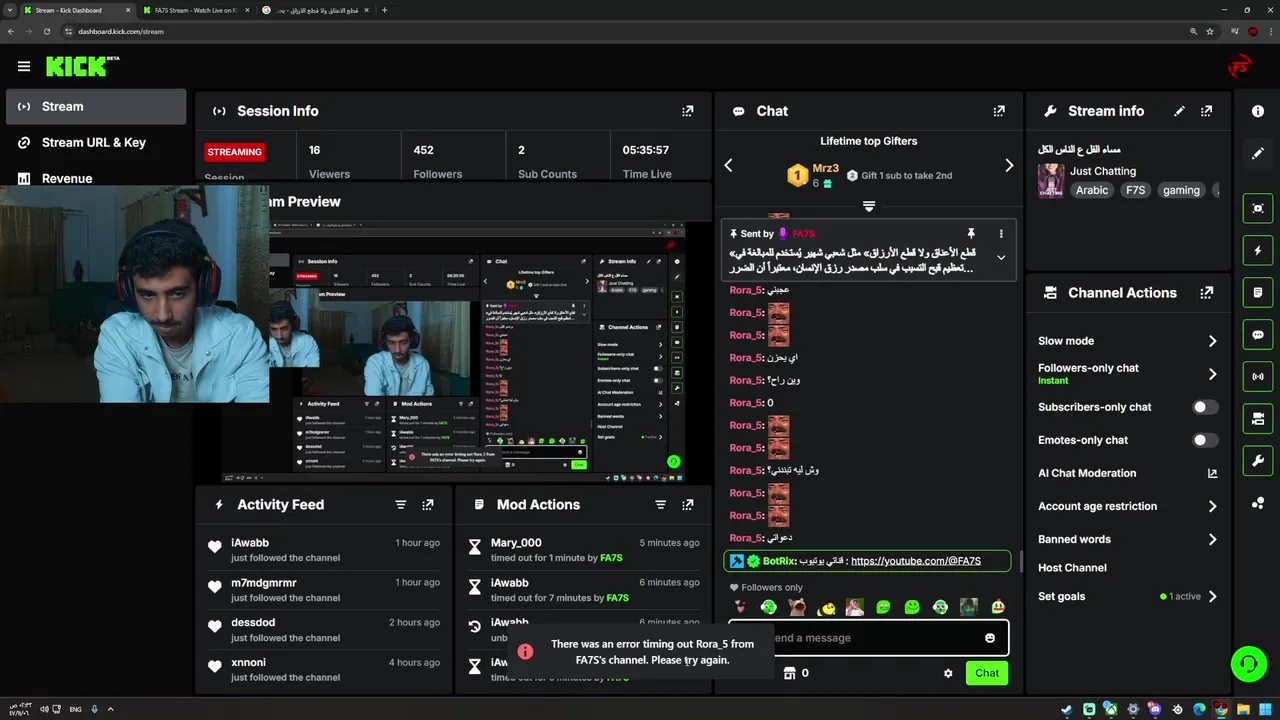Screen dimensions: 1280x720
Task: Open chat settings gear icon
Action: click(x=948, y=673)
